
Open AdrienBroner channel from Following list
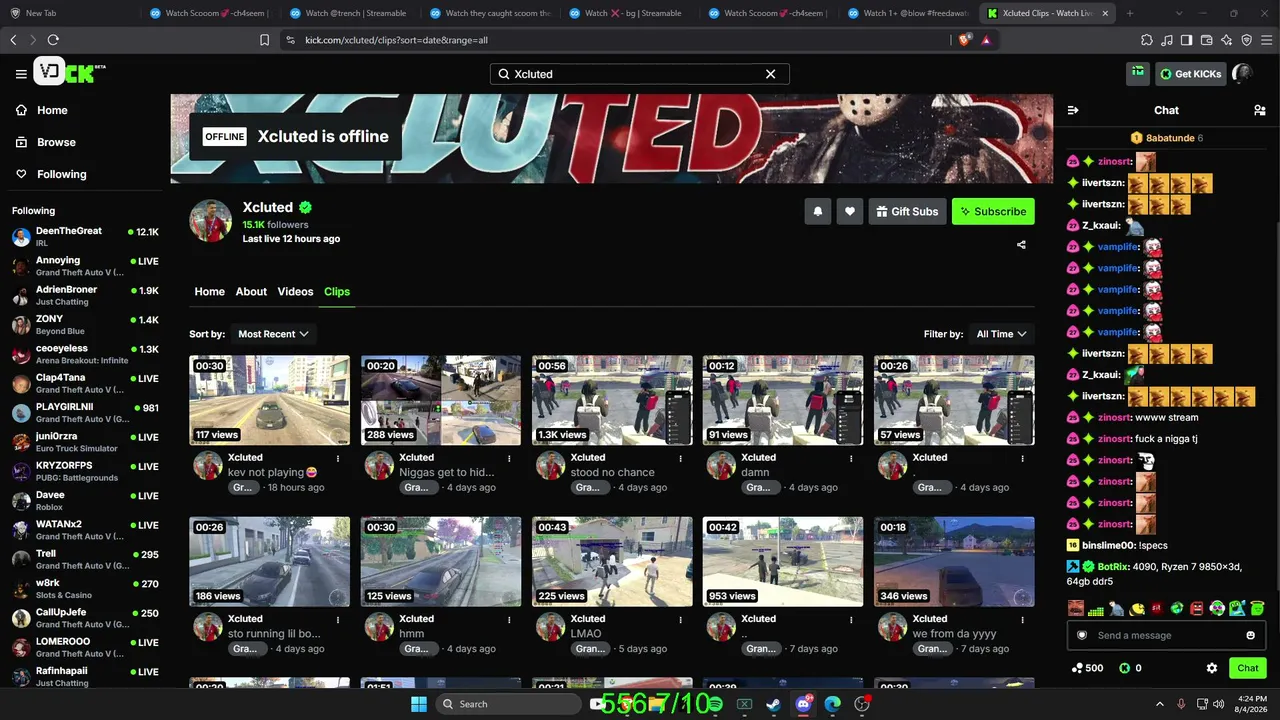(x=85, y=295)
